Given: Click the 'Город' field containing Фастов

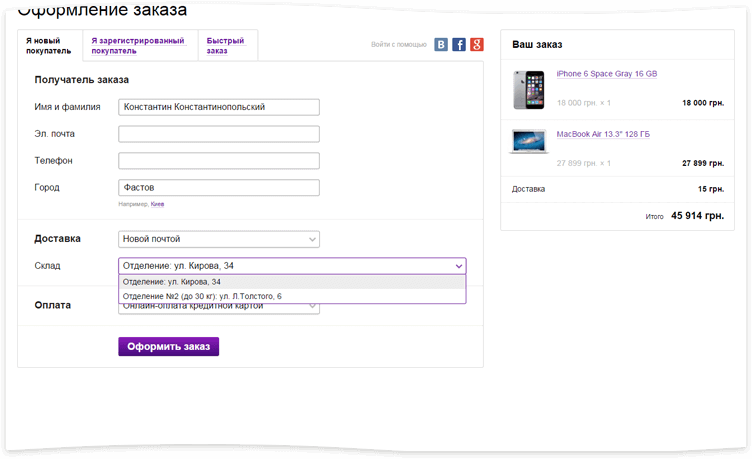Looking at the screenshot, I should (x=218, y=188).
